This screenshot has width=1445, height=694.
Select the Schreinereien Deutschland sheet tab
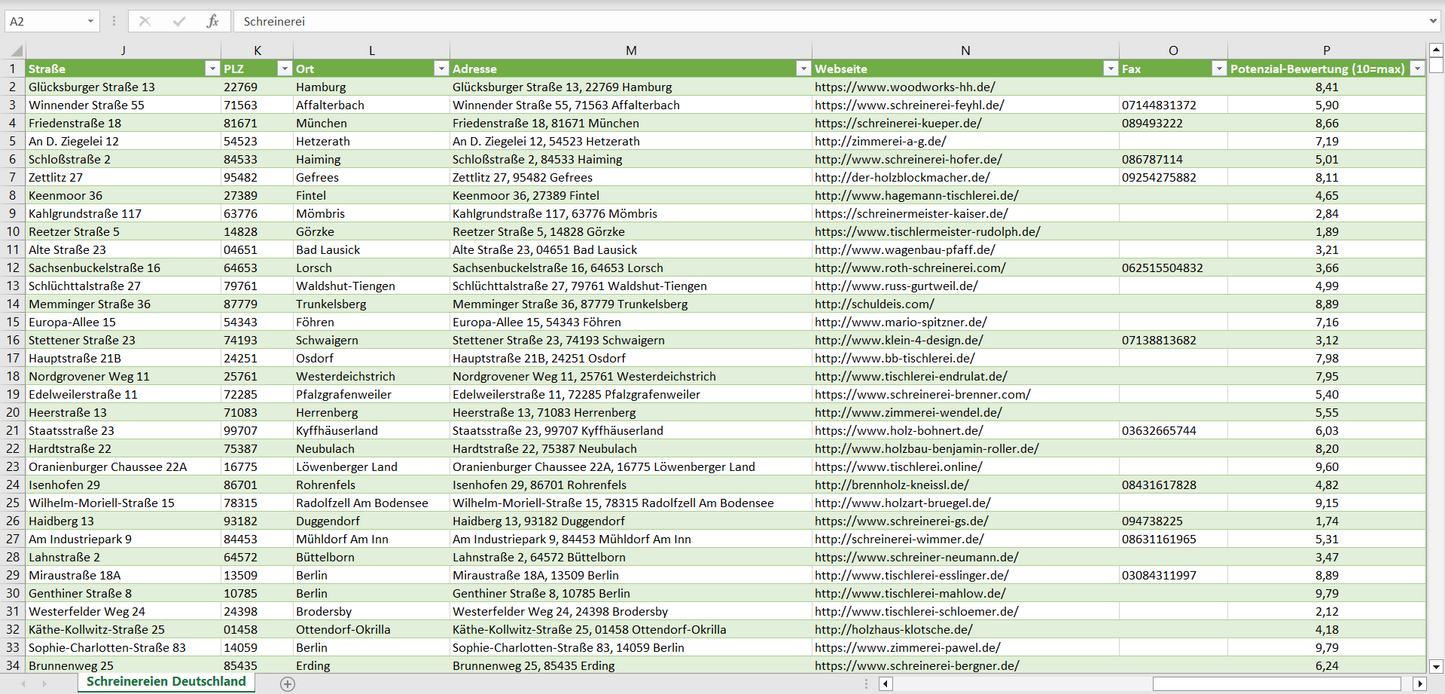click(x=166, y=682)
